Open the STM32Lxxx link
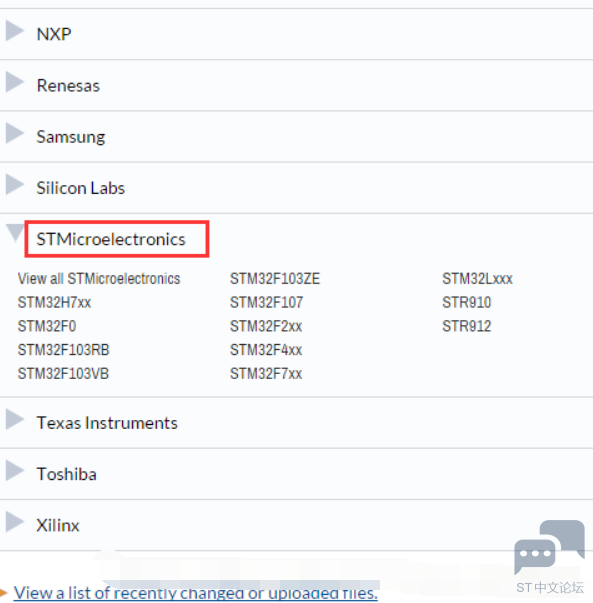 477,278
